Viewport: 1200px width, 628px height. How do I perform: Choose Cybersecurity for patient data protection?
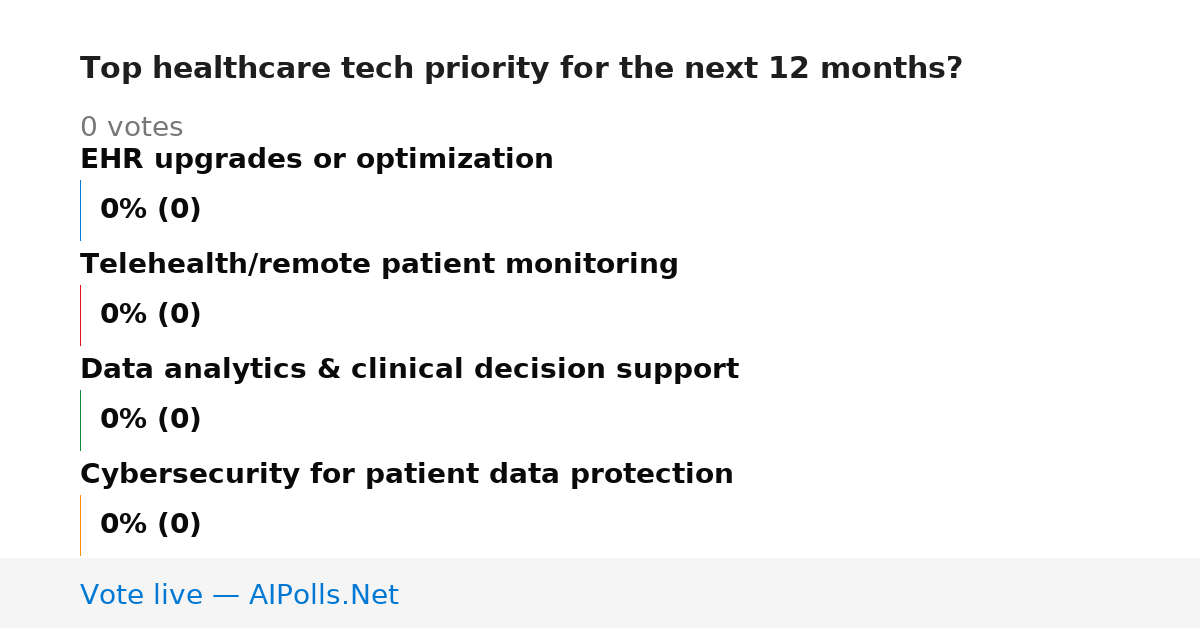pos(406,475)
